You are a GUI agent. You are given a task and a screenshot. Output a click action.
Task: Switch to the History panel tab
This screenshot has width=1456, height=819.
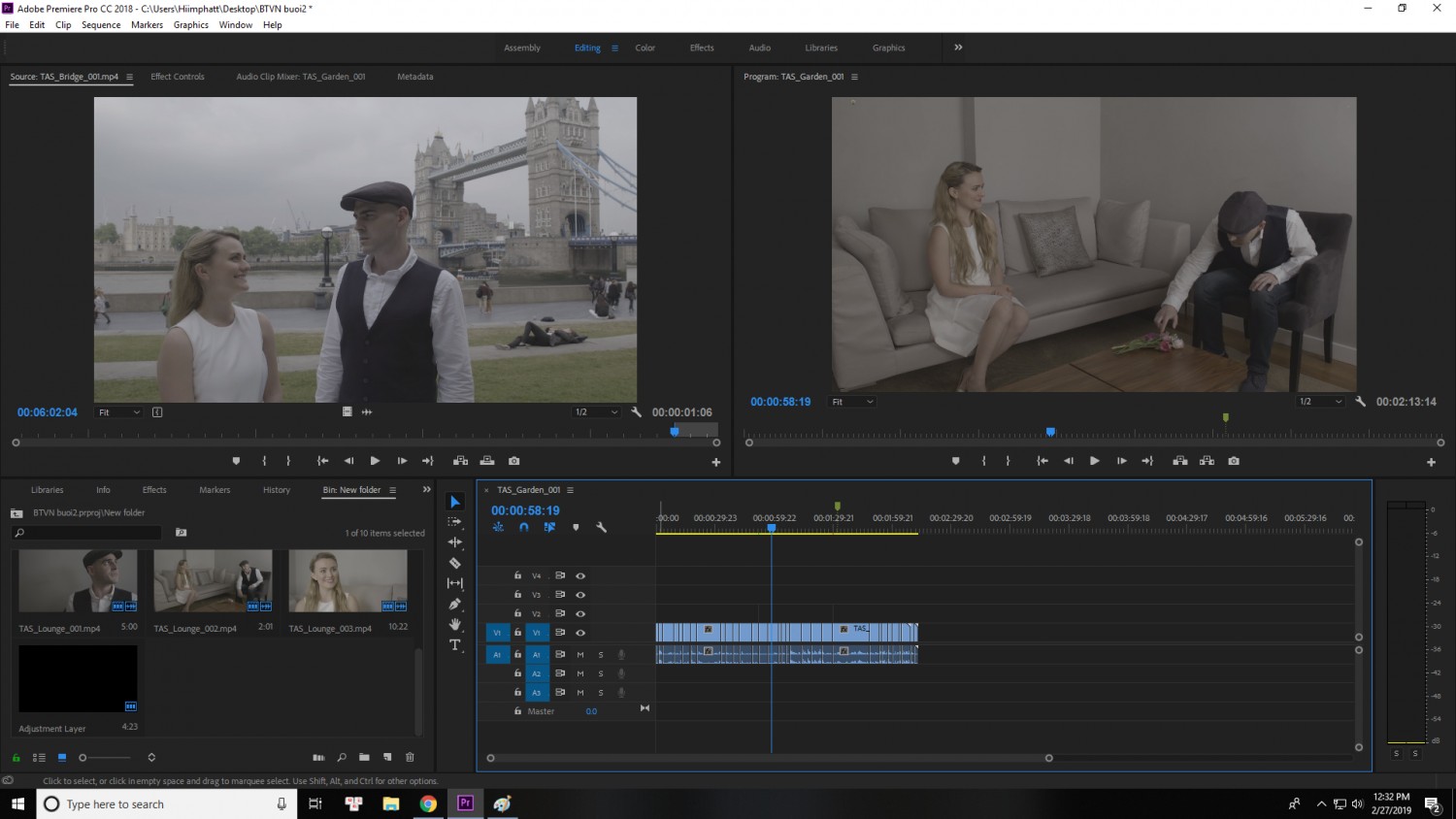click(277, 490)
